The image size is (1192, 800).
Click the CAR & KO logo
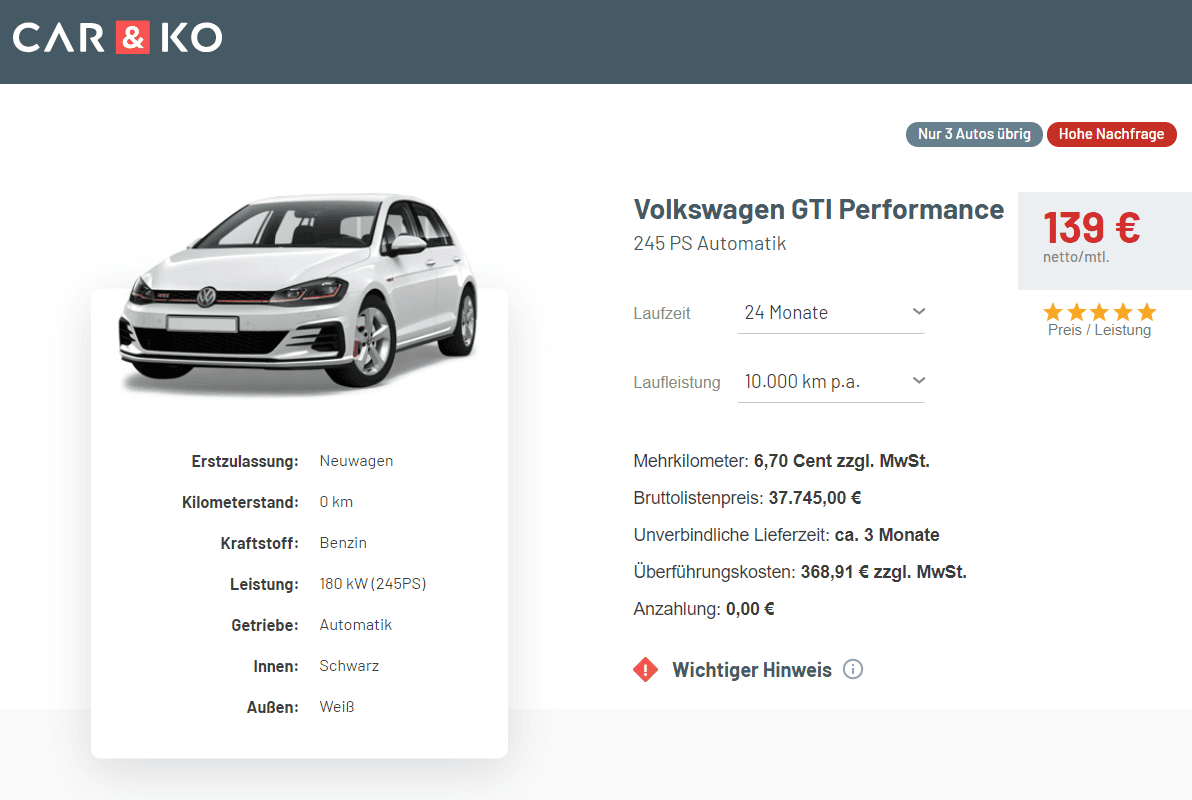pyautogui.click(x=117, y=37)
